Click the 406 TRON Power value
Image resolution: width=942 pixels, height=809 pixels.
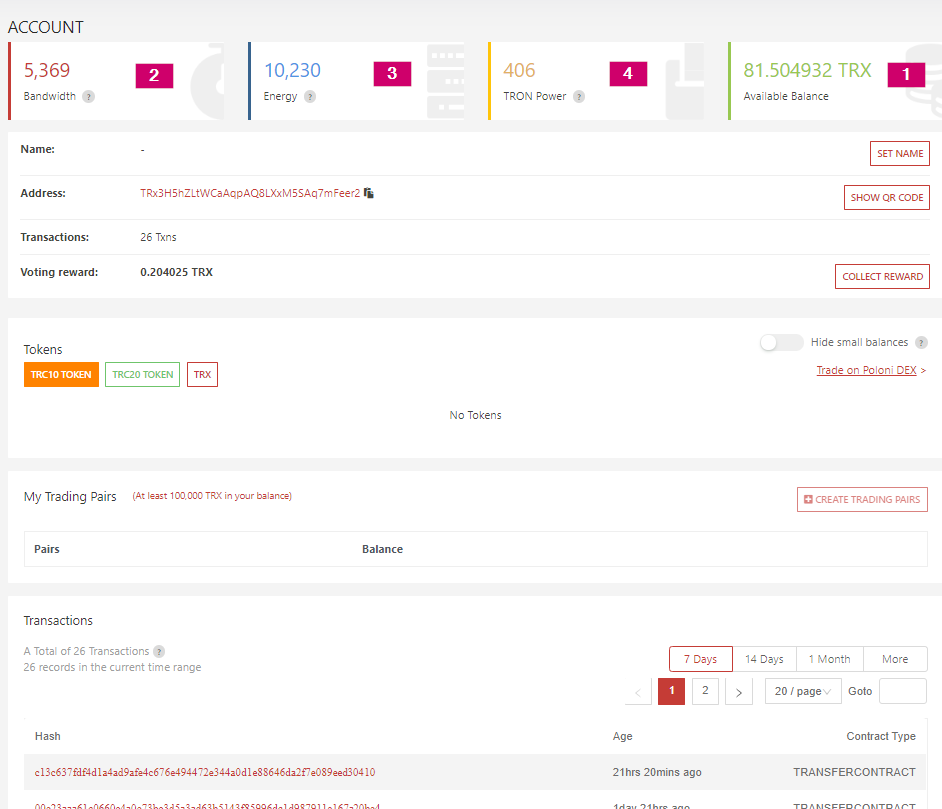(x=519, y=70)
